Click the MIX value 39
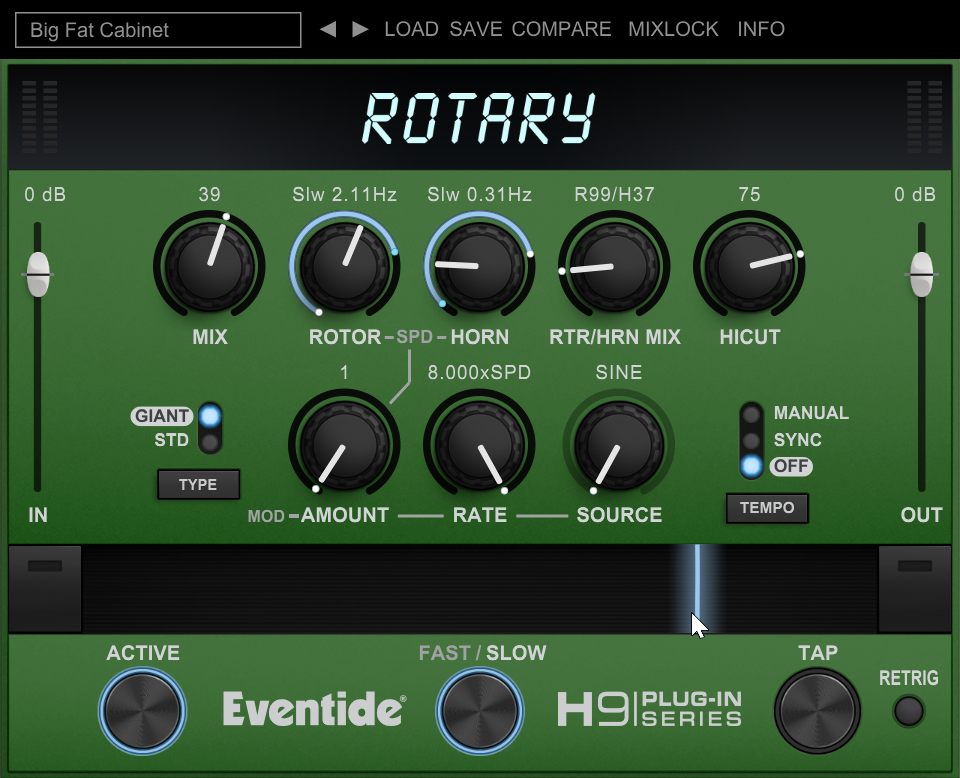The image size is (960, 778). [209, 195]
